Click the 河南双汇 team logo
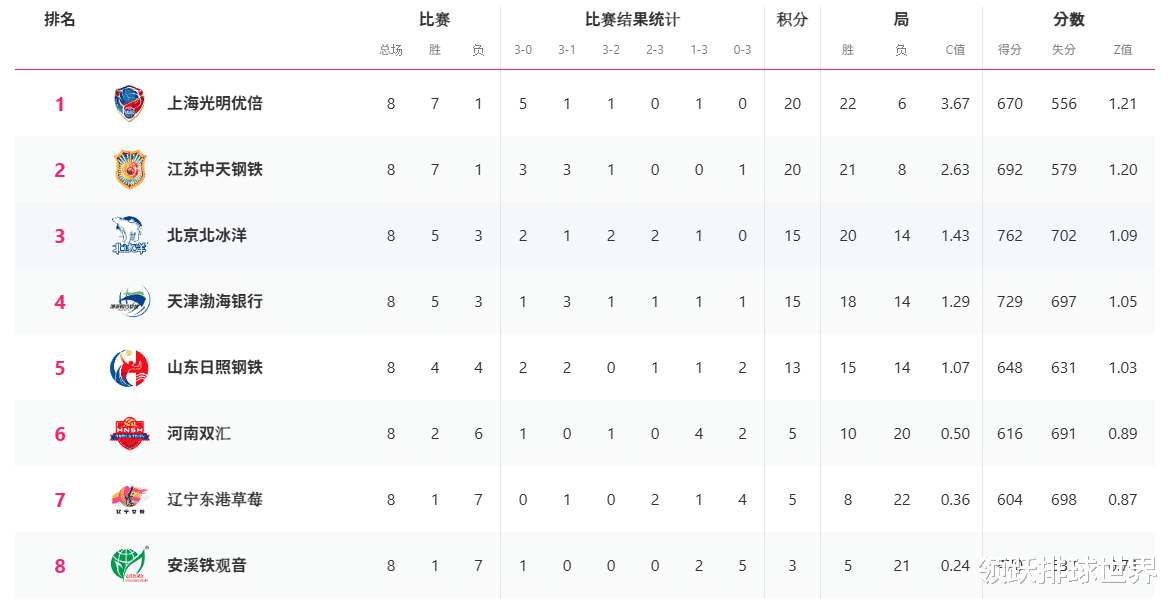The height and width of the screenshot is (605, 1173). [129, 433]
